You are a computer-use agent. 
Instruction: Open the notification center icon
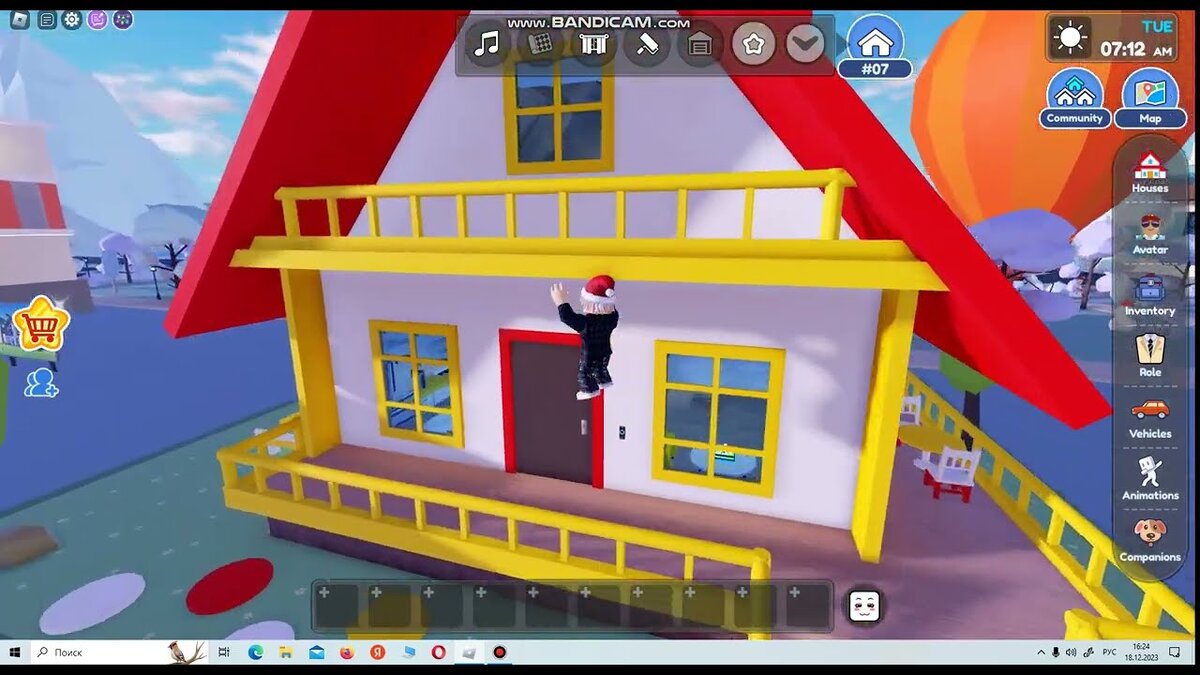(x=1175, y=652)
